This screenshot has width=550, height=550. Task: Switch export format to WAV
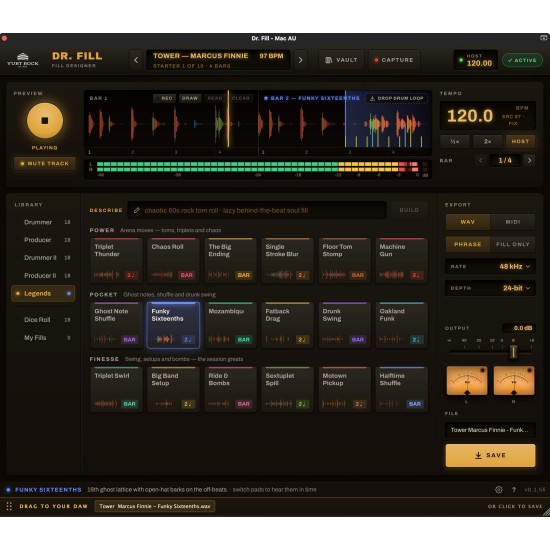[x=468, y=222]
